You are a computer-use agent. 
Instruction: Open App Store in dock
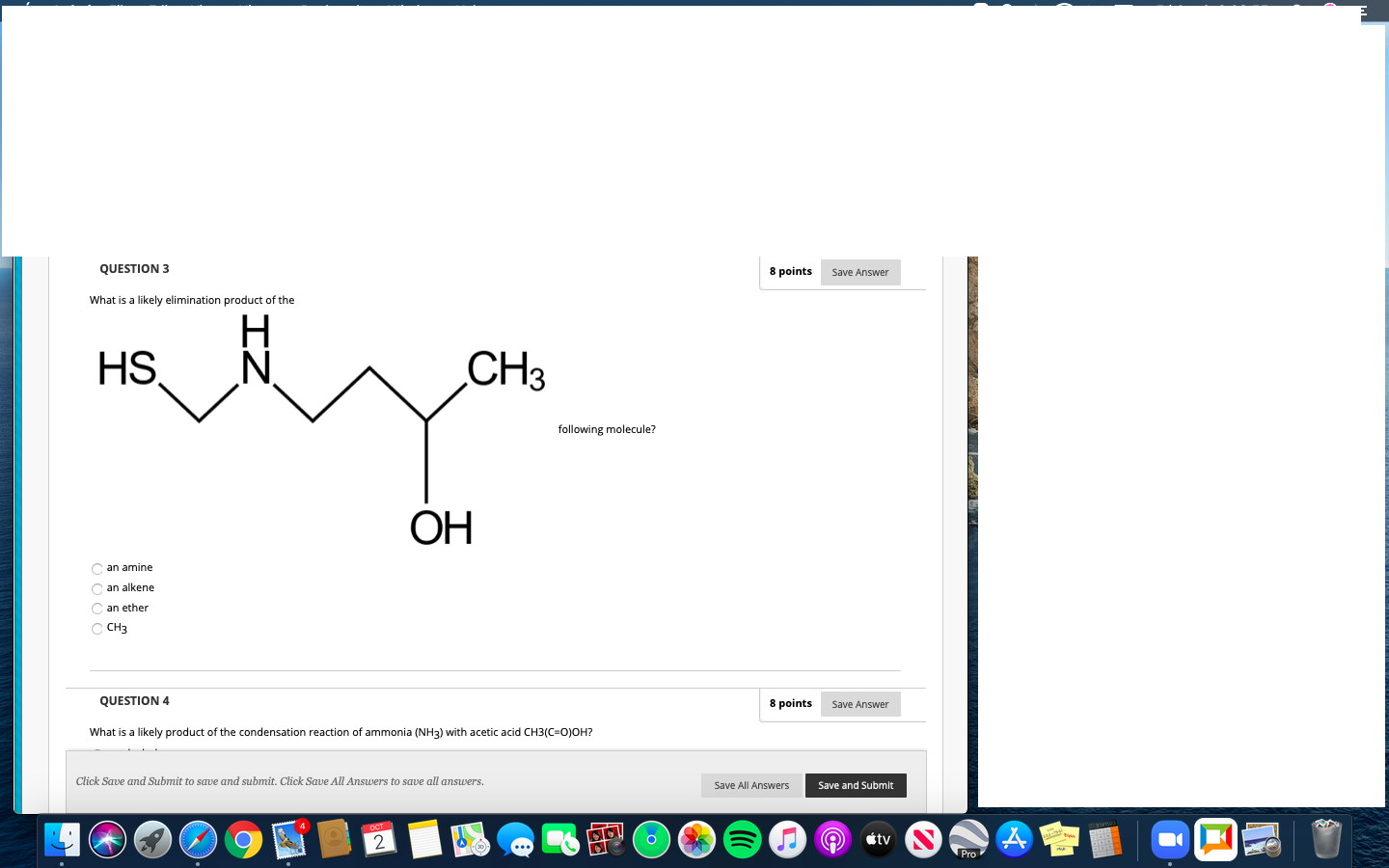point(1014,840)
